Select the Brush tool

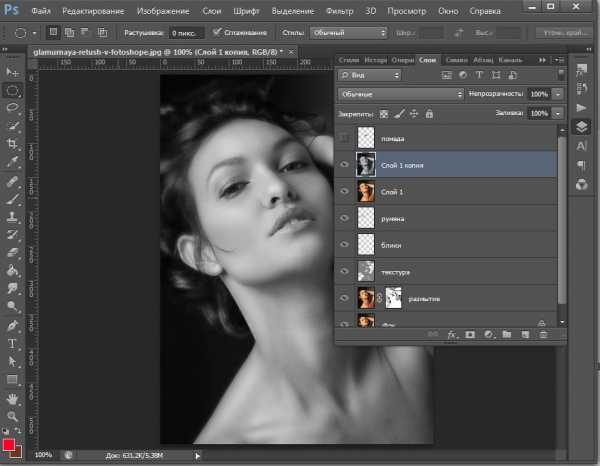[12, 199]
